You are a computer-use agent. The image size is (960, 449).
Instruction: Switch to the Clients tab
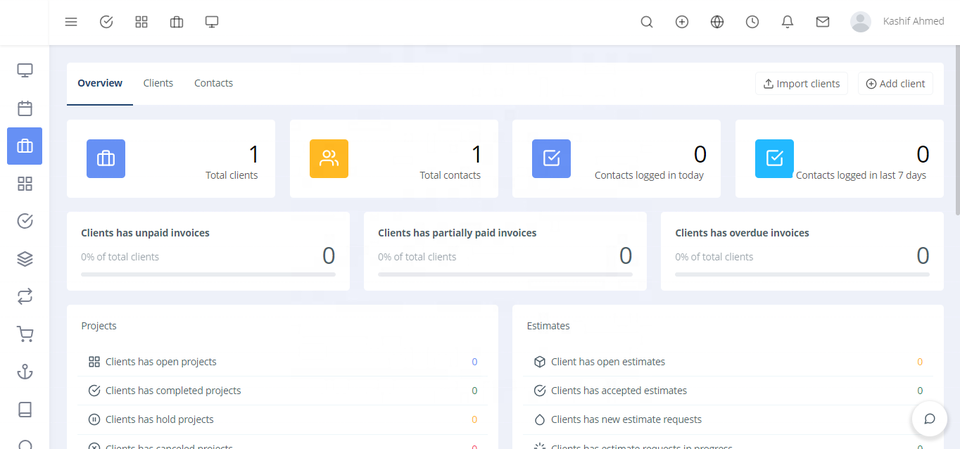pos(158,83)
